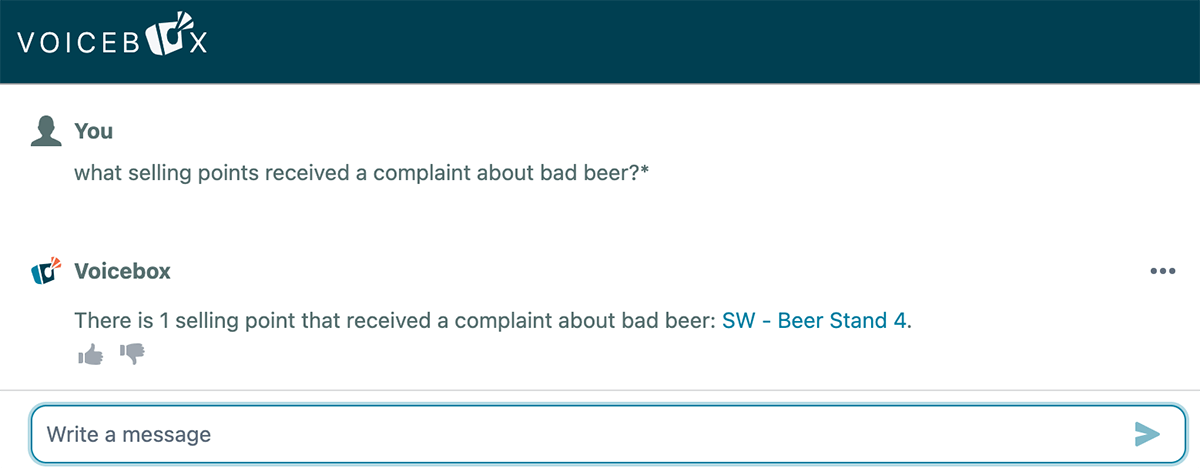Click the Voicebox sender name above answer
Image resolution: width=1200 pixels, height=468 pixels.
tap(122, 271)
